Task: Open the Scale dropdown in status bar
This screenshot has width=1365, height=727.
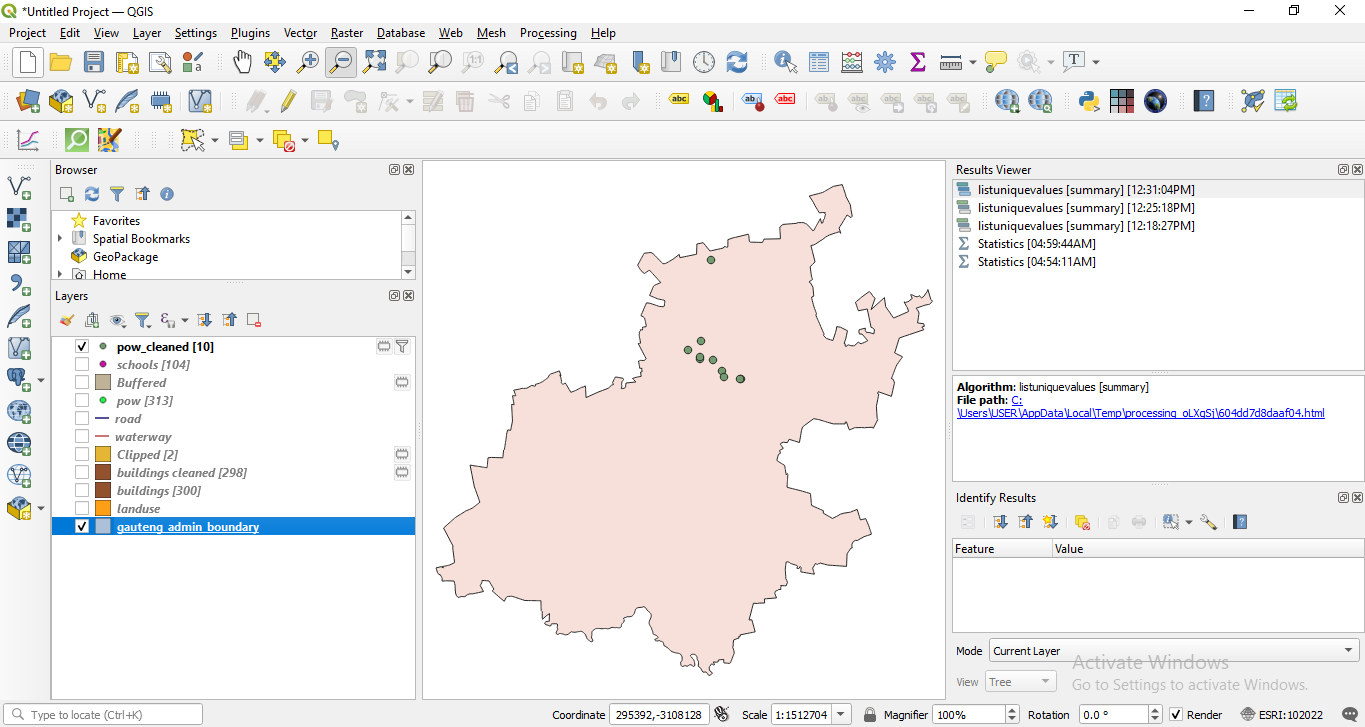Action: [x=842, y=715]
